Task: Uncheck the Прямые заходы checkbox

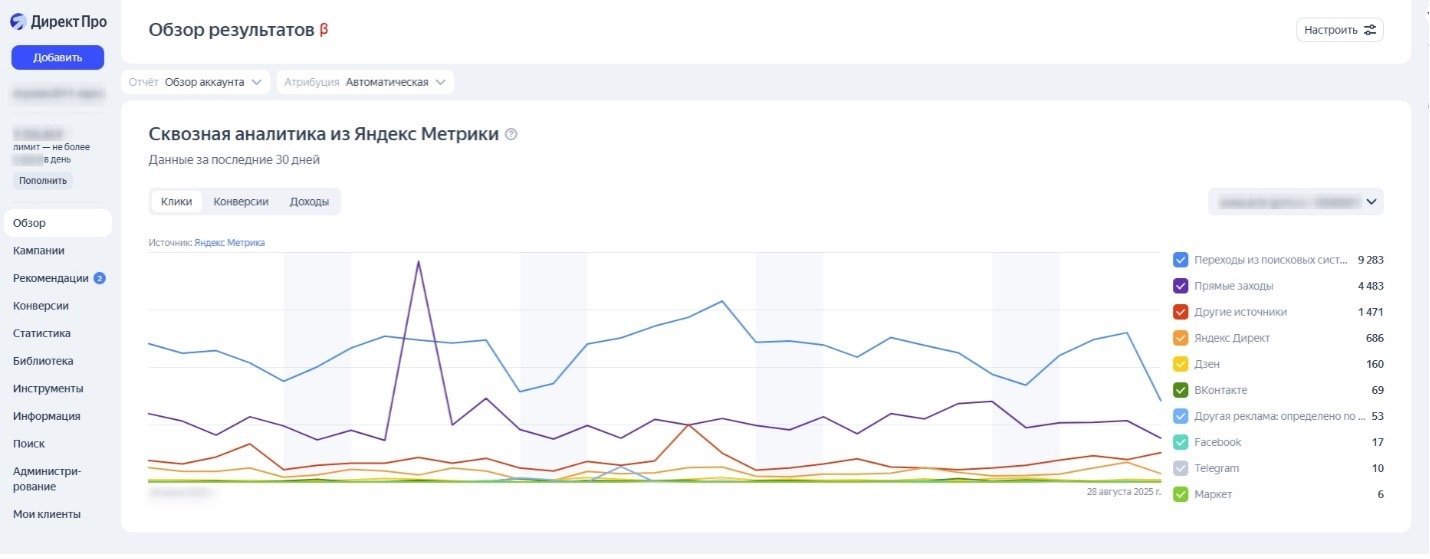Action: coord(1181,286)
